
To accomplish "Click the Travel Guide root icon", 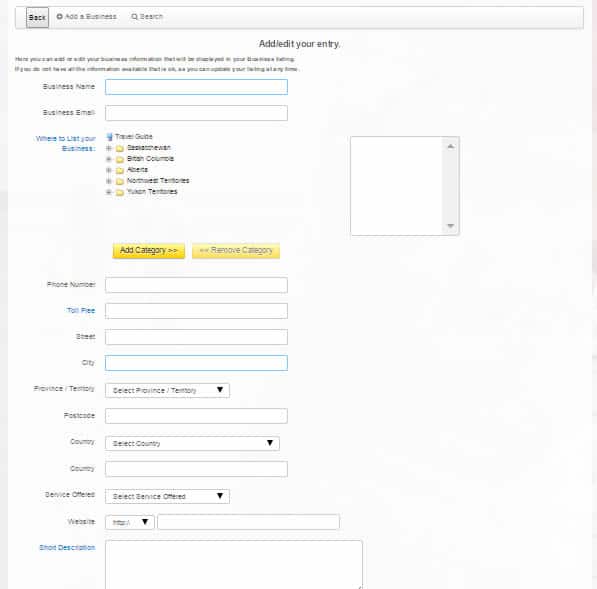I will tap(110, 137).
